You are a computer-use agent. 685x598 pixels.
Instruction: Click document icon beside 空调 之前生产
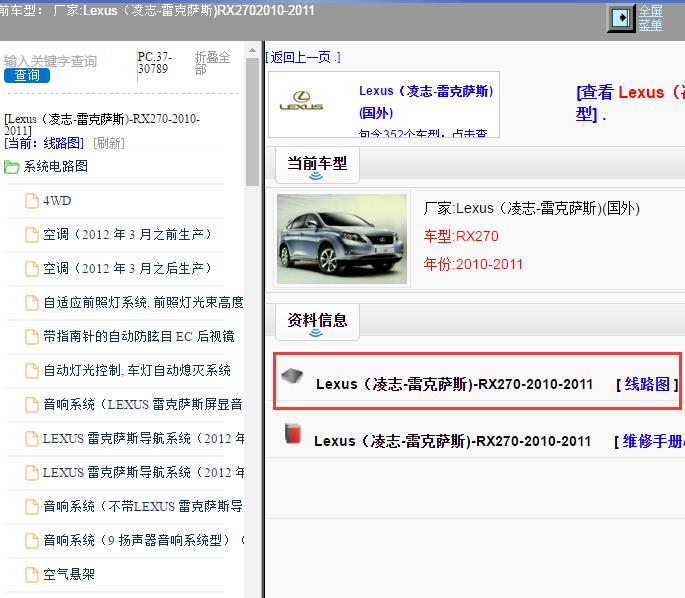click(x=31, y=235)
